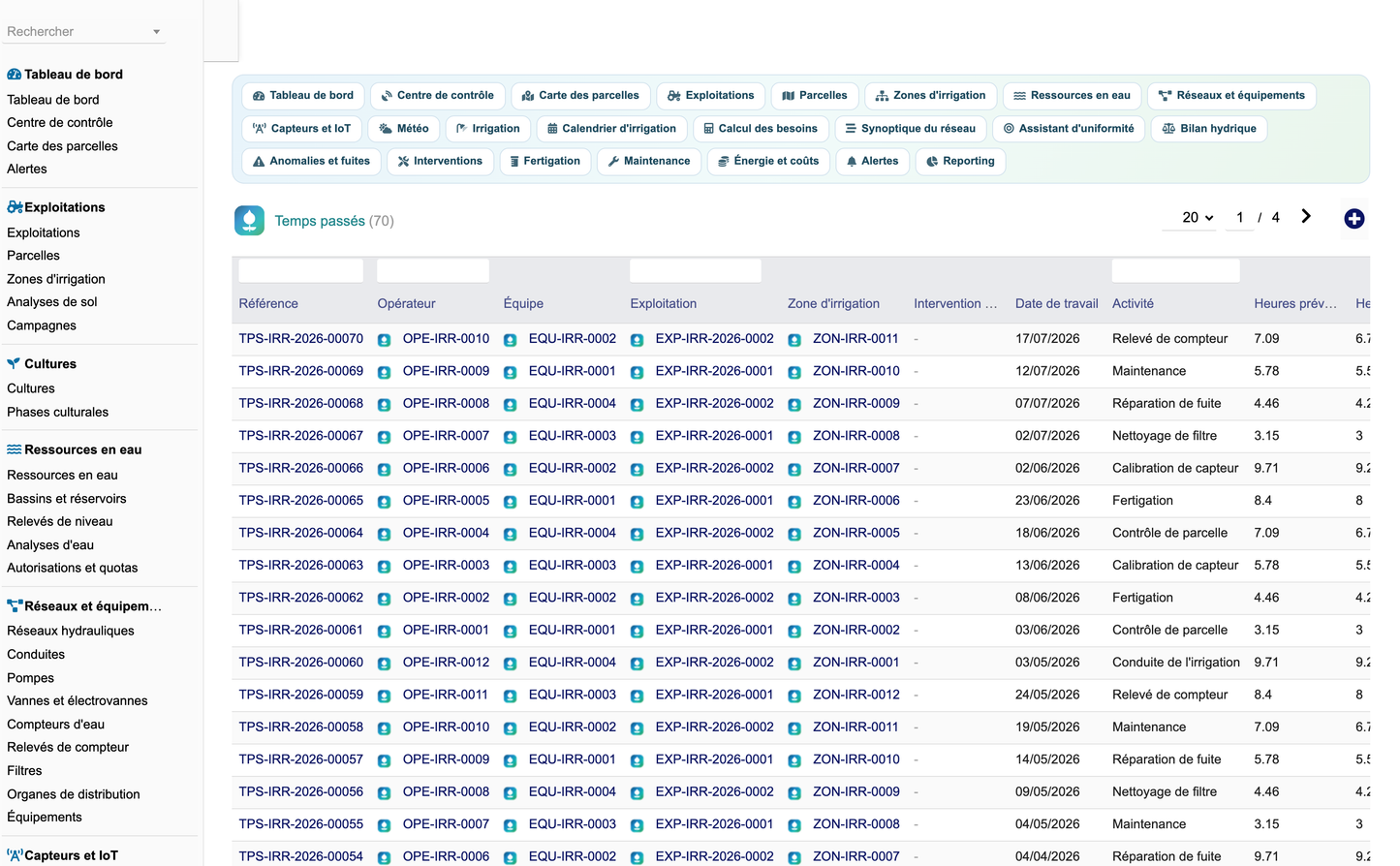The width and height of the screenshot is (1400, 866).
Task: Click the blue plus add-record icon
Action: click(1354, 219)
